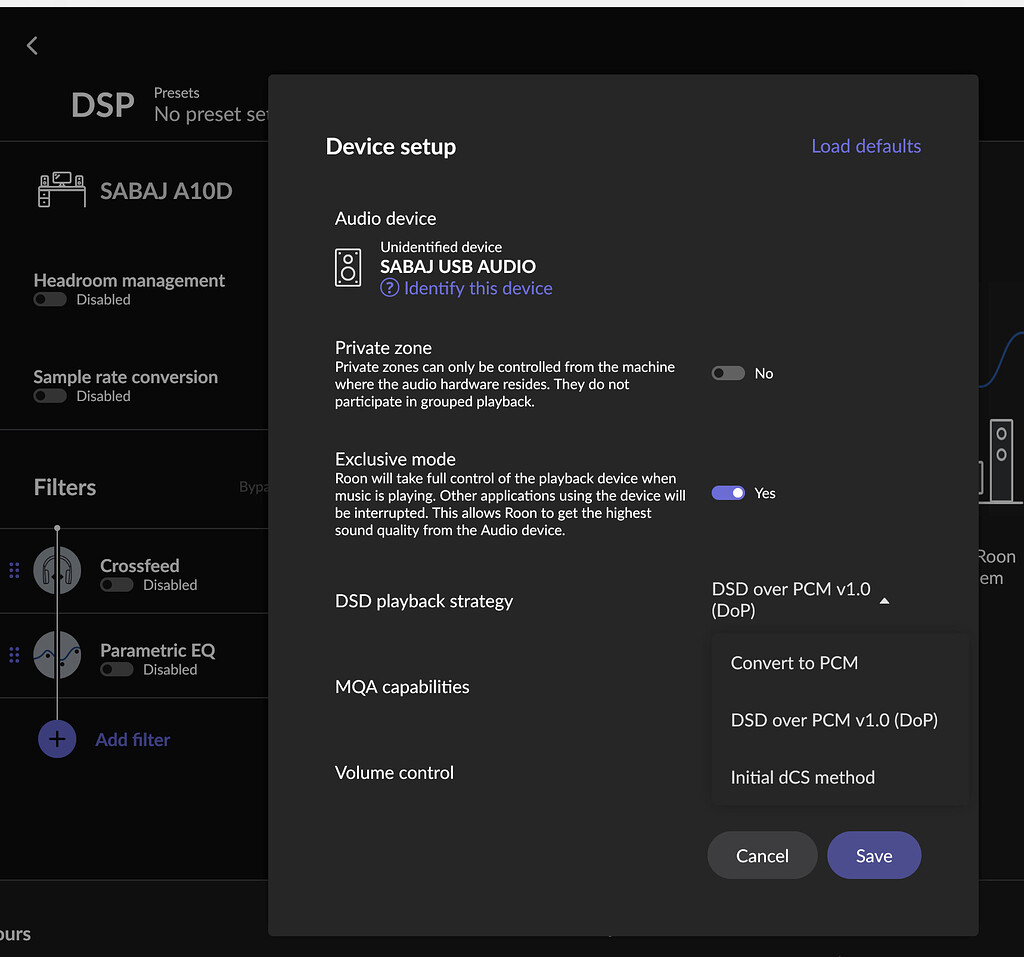Enable the Parametric EQ switch

tap(117, 670)
